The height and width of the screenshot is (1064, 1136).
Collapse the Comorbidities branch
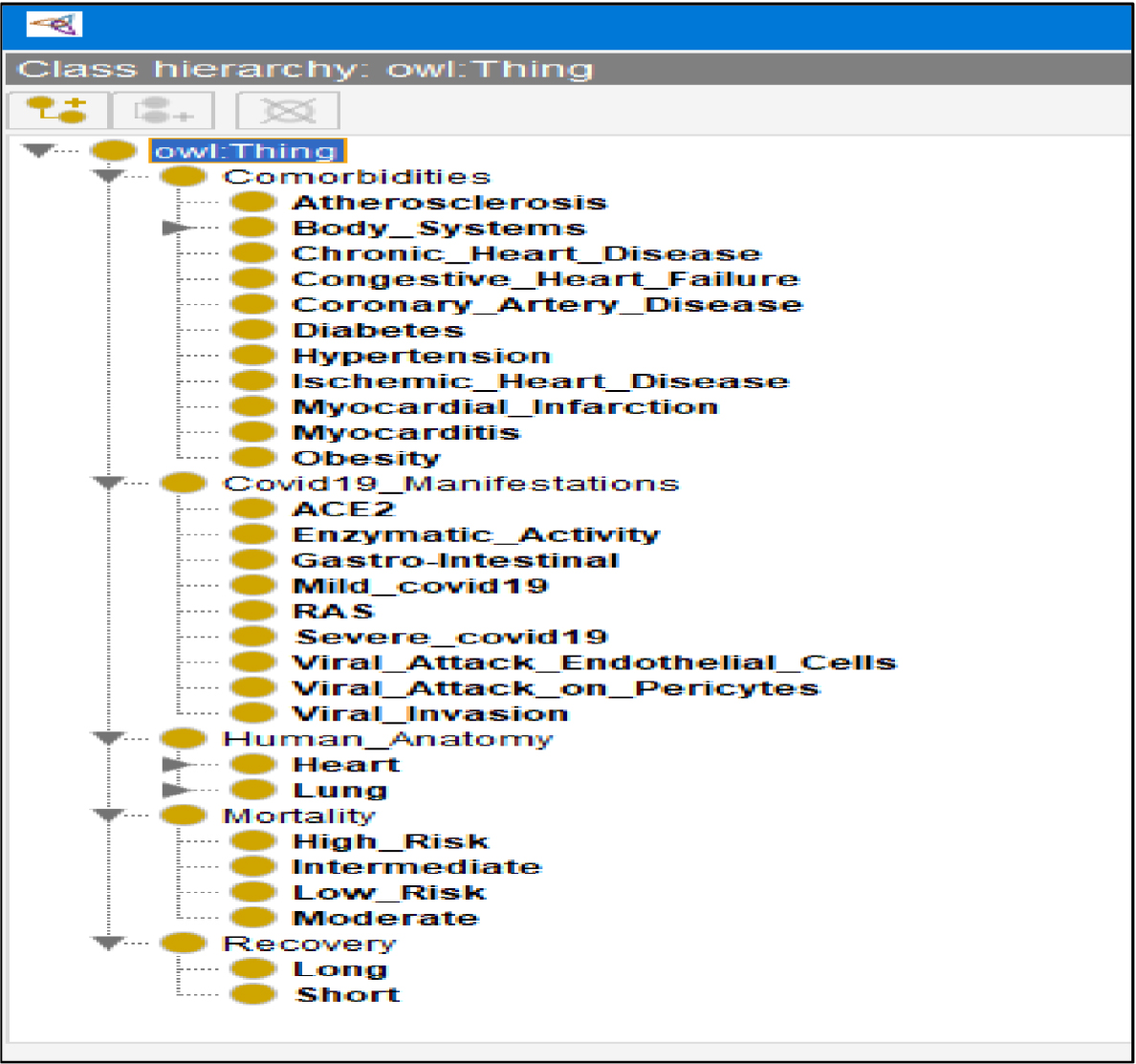coord(108,177)
